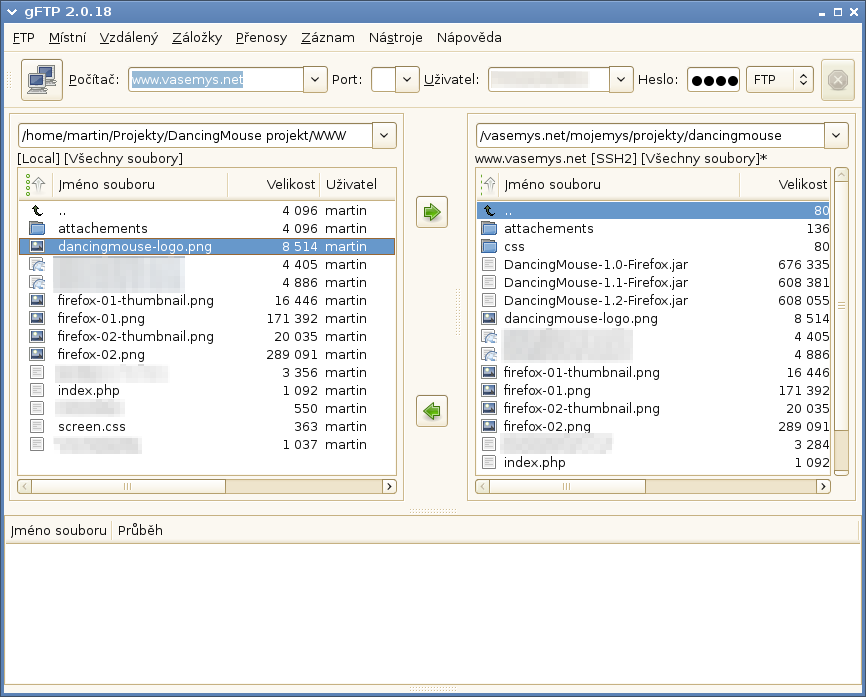The width and height of the screenshot is (866, 697).
Task: Open the Nástroje menu
Action: 395,38
